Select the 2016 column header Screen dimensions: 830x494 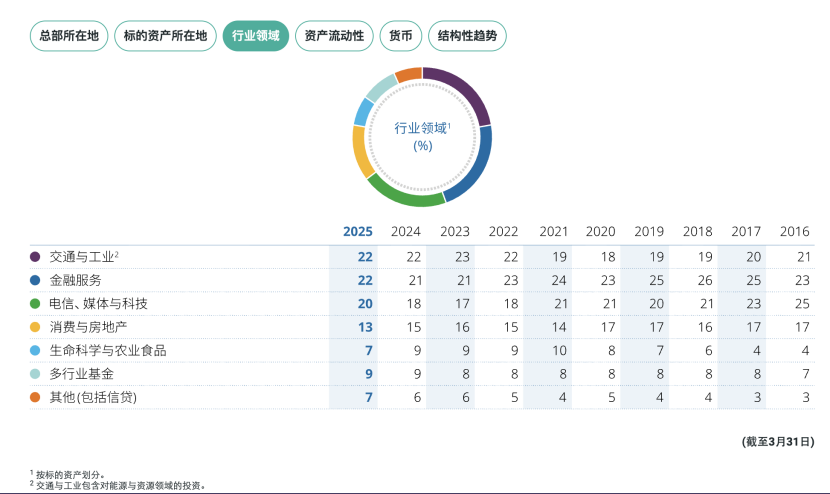(x=794, y=231)
